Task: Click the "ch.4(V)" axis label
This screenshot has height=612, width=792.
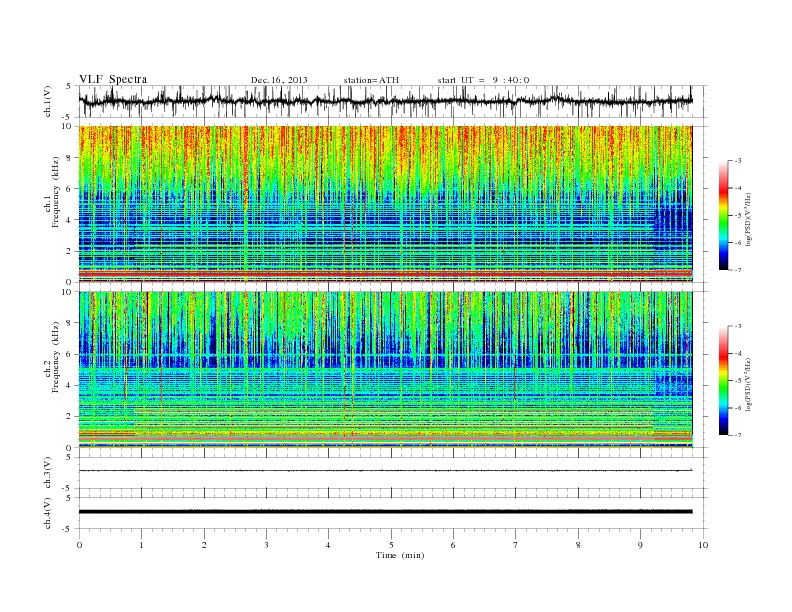Action: (48, 513)
